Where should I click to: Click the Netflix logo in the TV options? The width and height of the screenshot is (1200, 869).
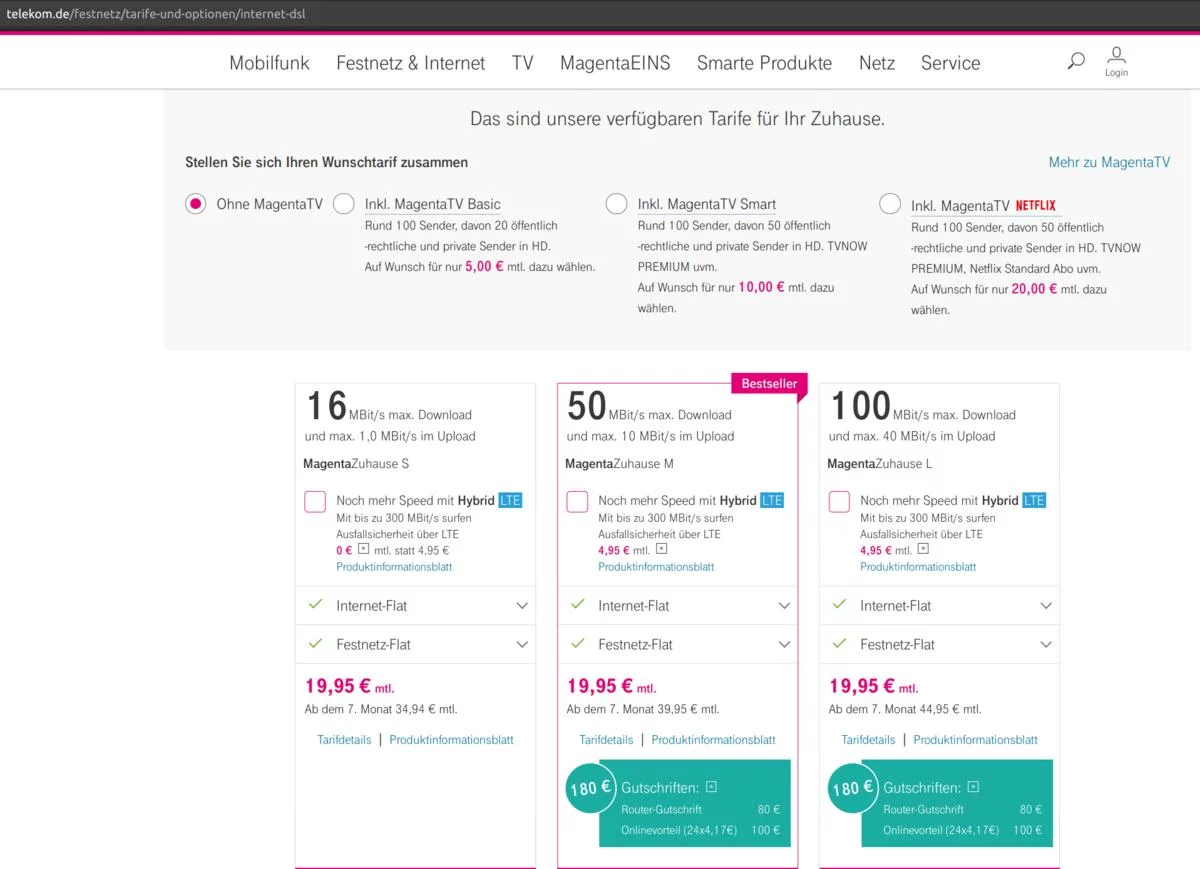(x=1035, y=206)
